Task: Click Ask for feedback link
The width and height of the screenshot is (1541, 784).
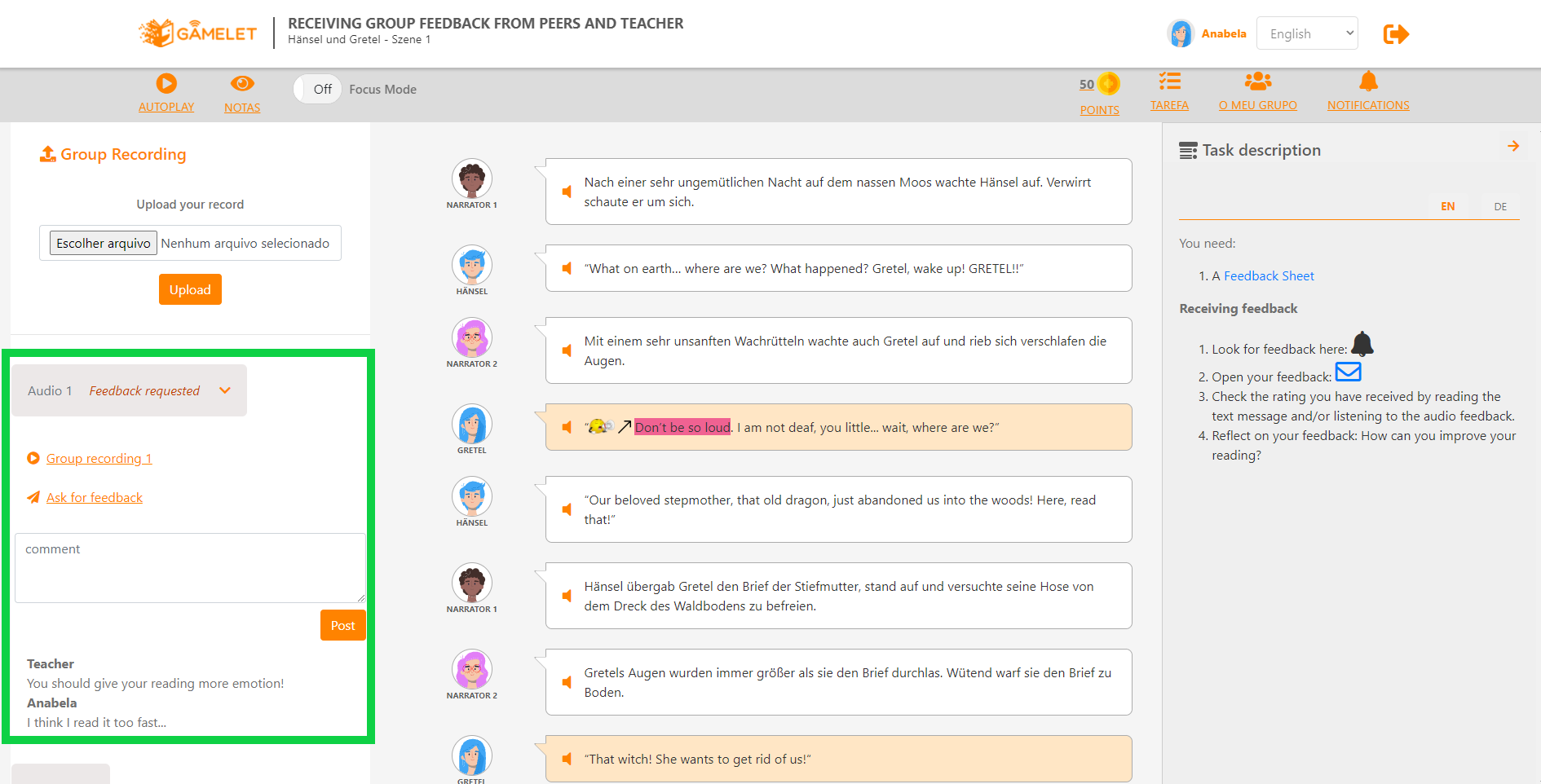Action: pyautogui.click(x=94, y=497)
